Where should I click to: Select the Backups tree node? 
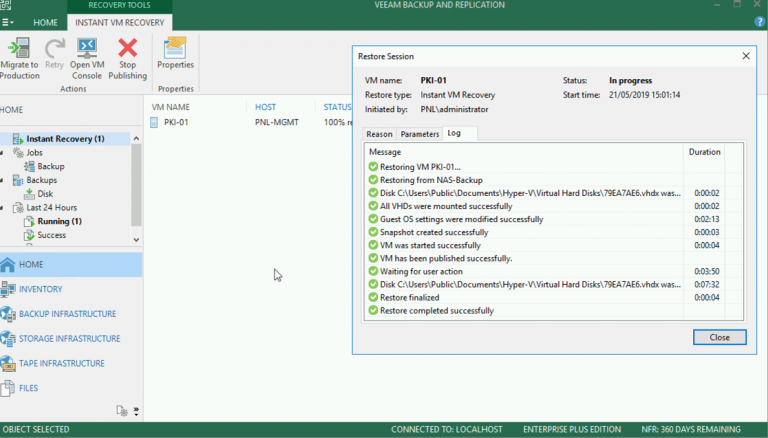[x=42, y=180]
